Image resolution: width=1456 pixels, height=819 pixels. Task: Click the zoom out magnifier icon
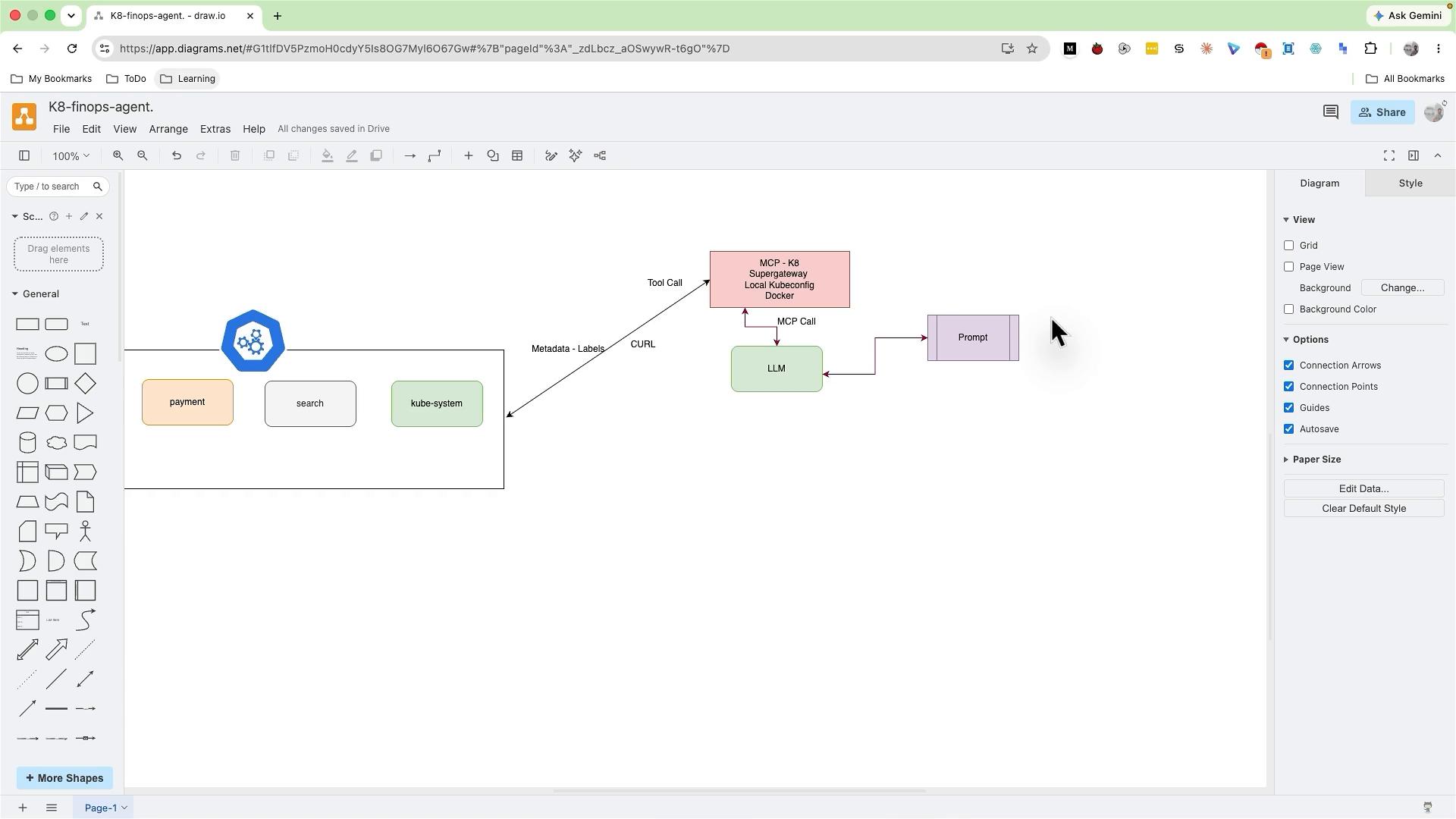142,155
